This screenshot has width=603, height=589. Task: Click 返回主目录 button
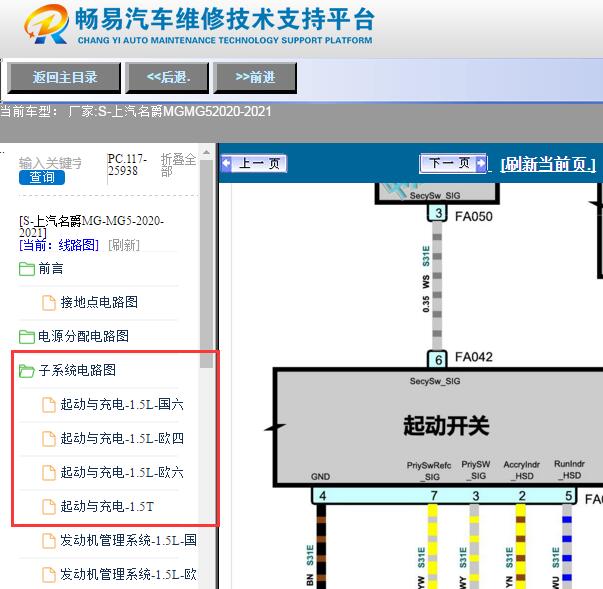tap(64, 78)
